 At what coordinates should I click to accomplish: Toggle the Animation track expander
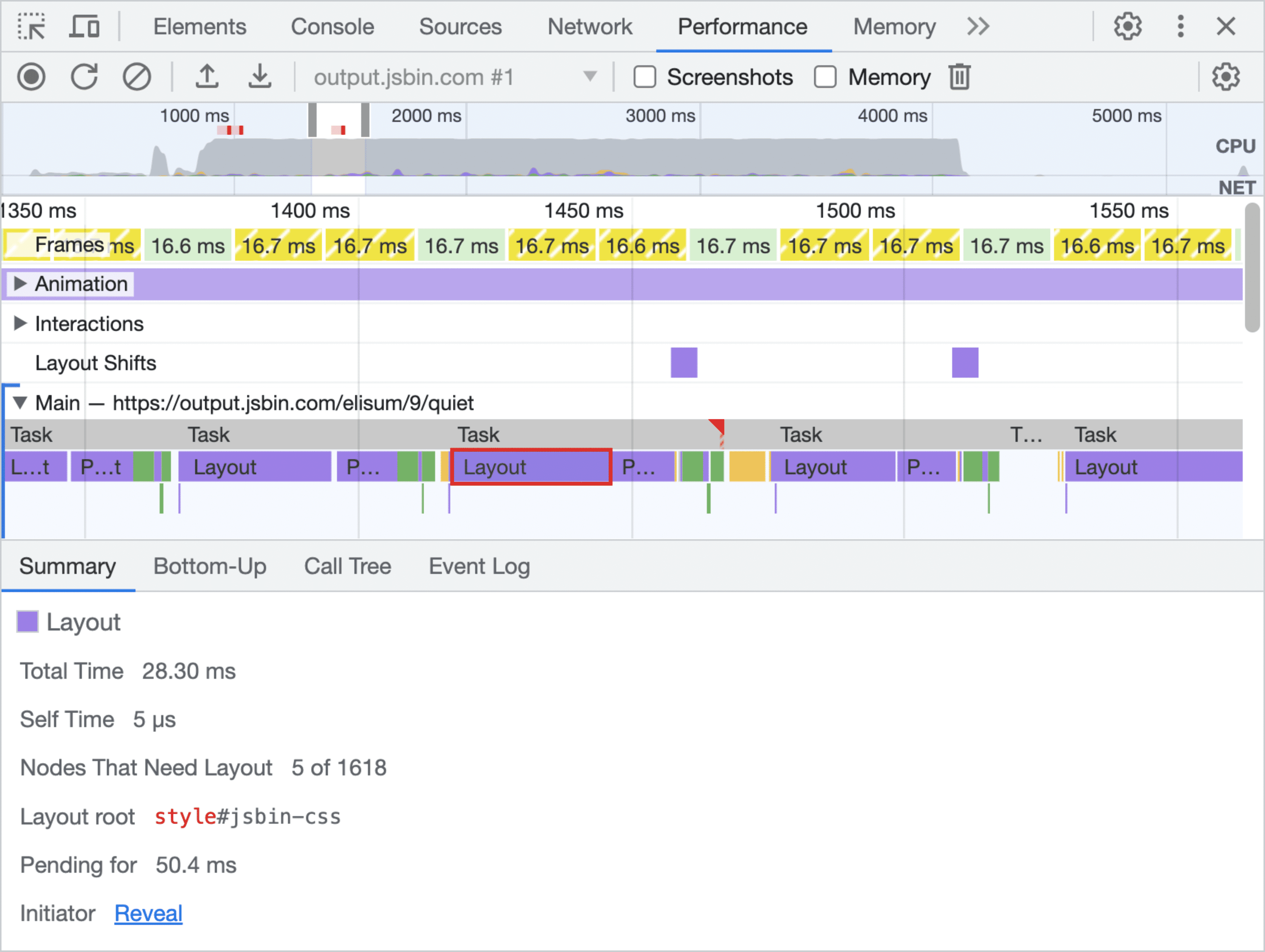pos(18,284)
